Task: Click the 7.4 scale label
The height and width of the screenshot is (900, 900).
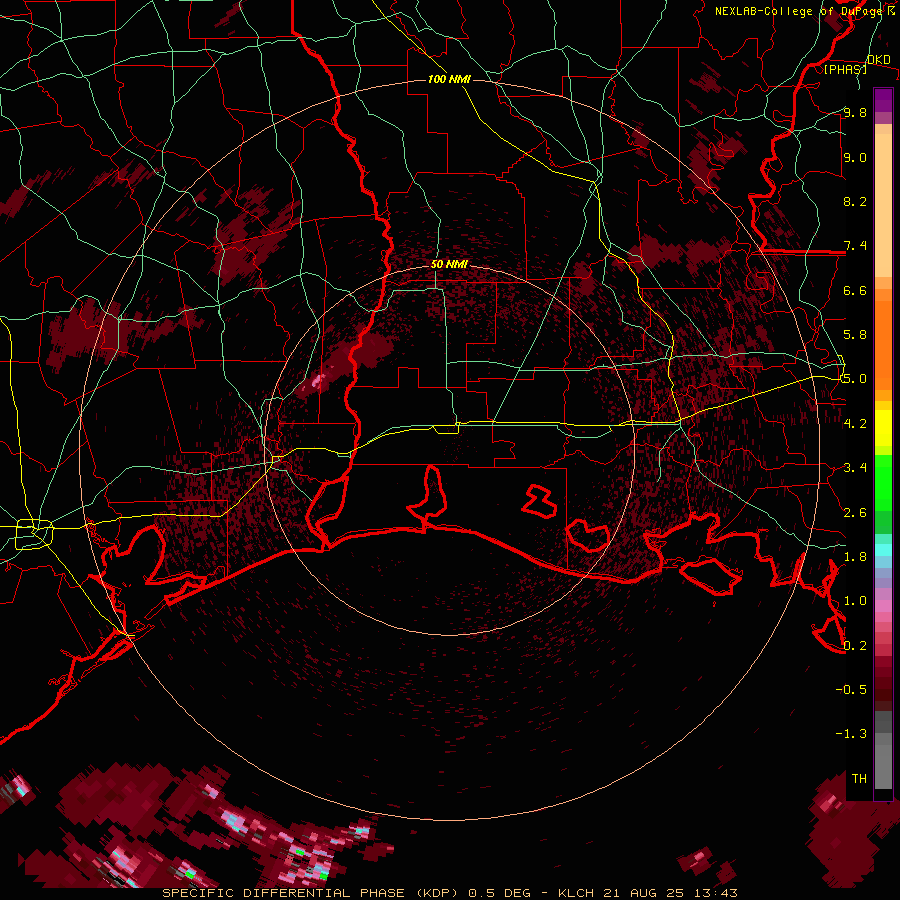Action: coord(855,246)
